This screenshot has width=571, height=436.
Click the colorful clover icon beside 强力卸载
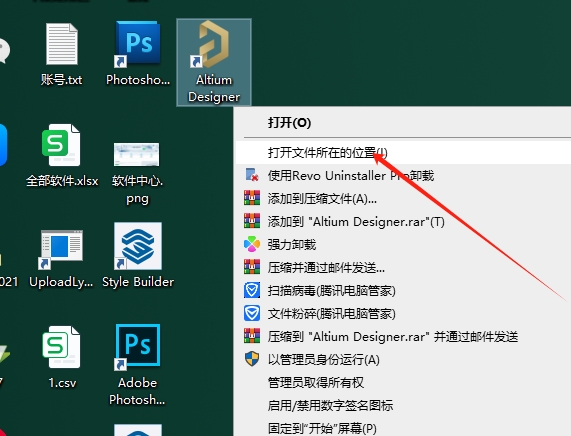[252, 244]
